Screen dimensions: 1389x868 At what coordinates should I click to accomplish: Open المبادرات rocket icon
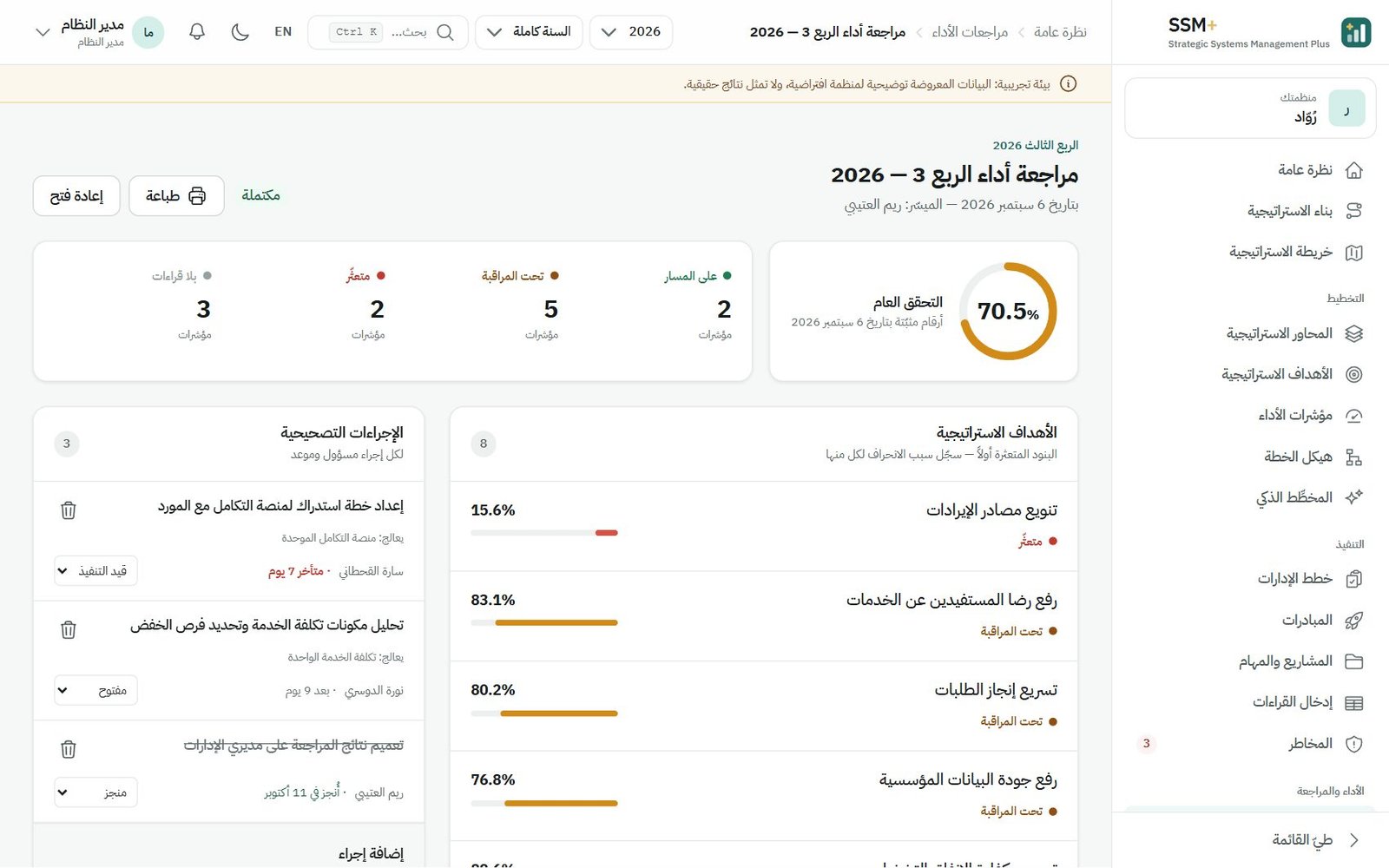[1353, 621]
